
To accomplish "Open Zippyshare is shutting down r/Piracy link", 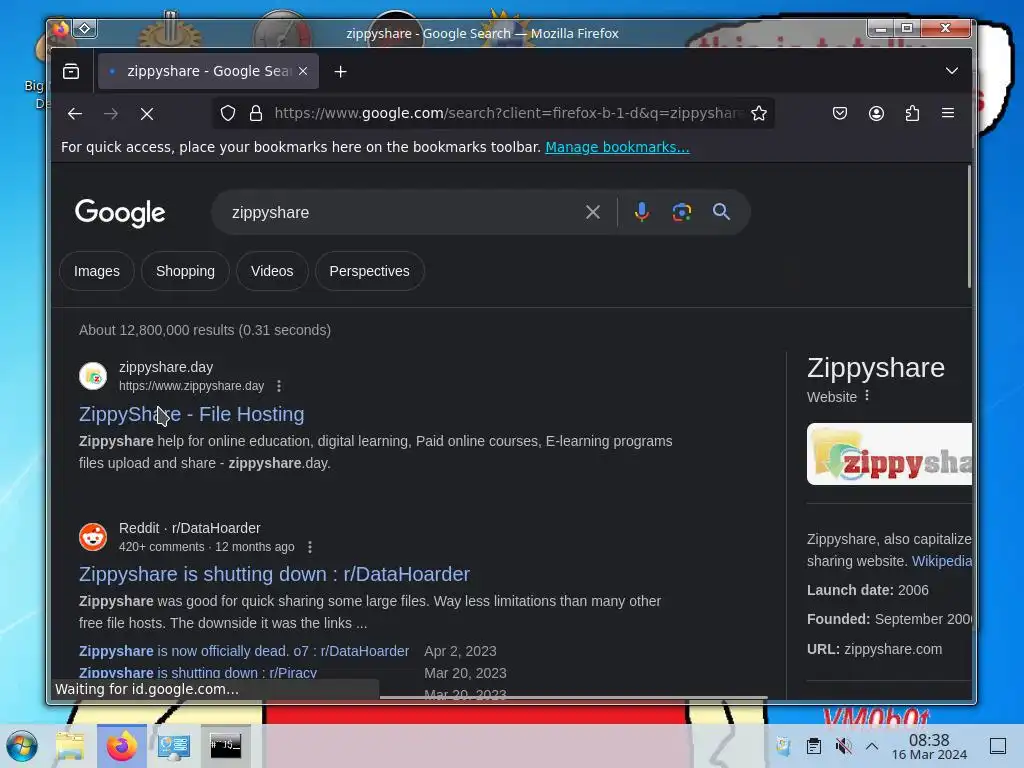I will [x=198, y=673].
